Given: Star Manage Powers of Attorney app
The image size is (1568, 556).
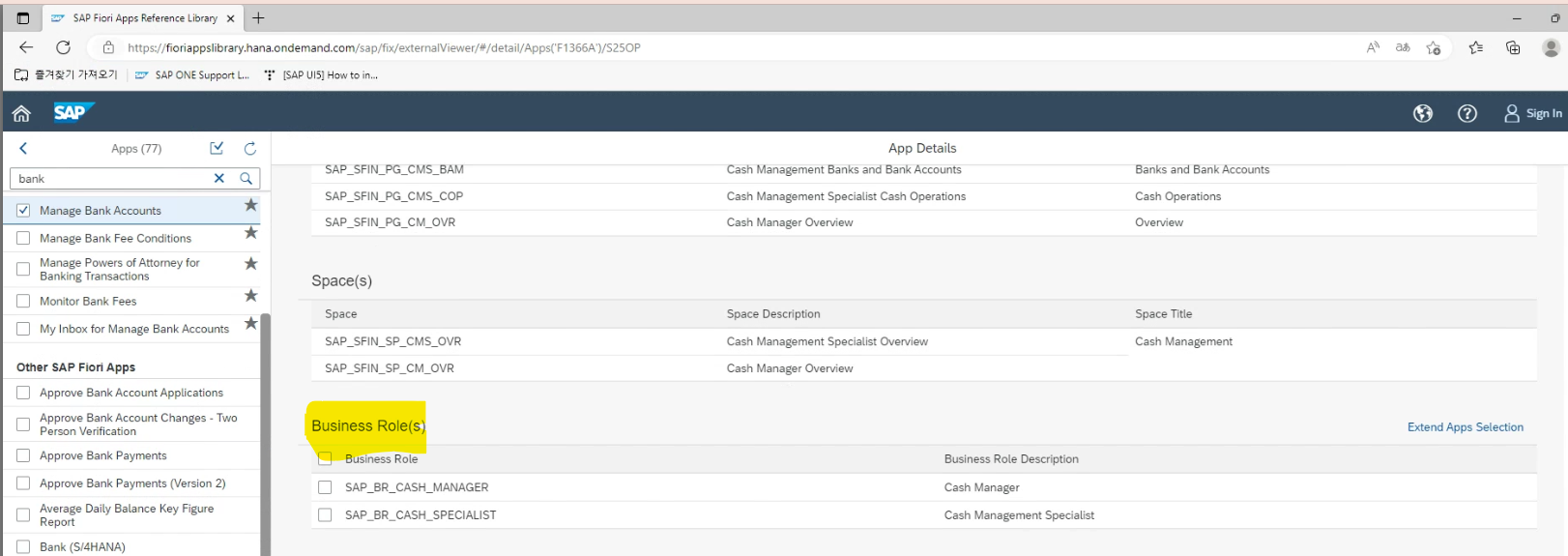Looking at the screenshot, I should 251,263.
